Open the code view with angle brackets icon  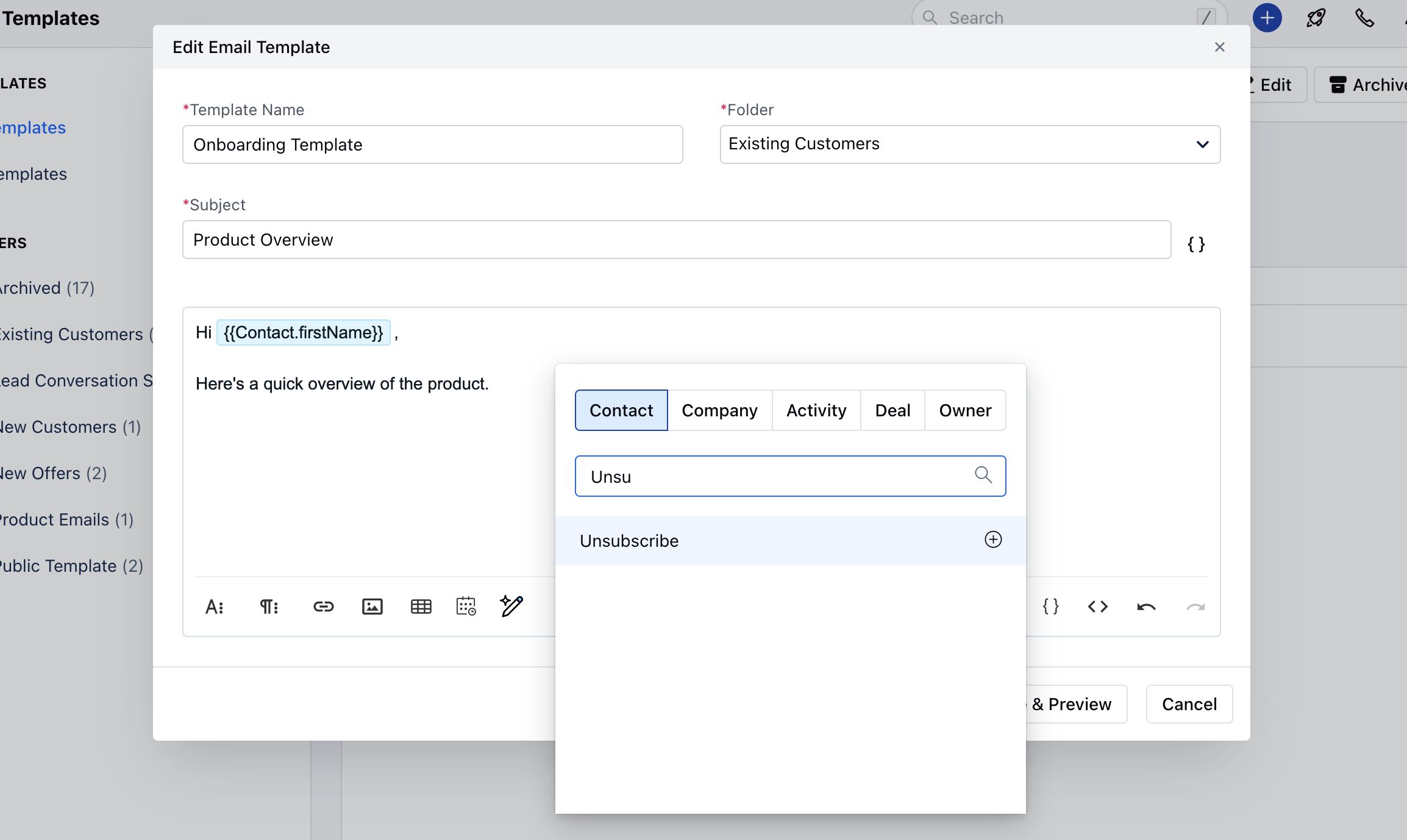[x=1097, y=607]
